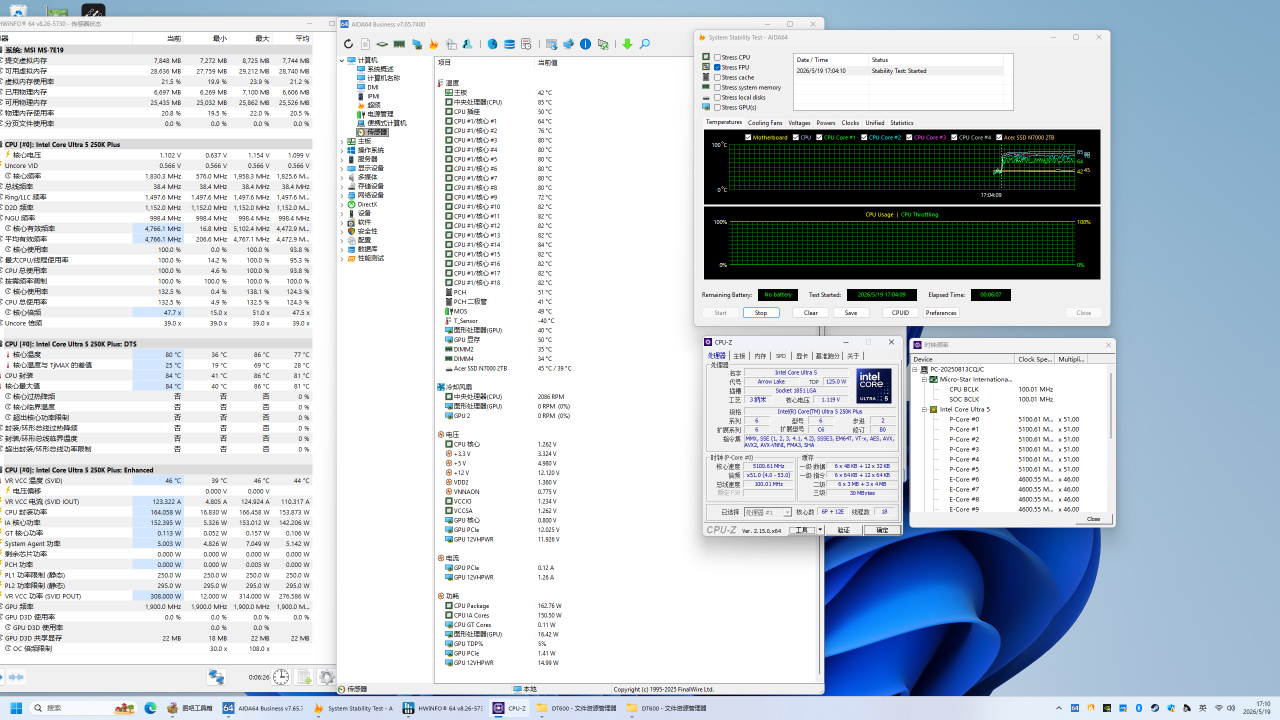The height and width of the screenshot is (720, 1280).
Task: Click the green memory module icon in AIDA64 toolbar
Action: 399,44
